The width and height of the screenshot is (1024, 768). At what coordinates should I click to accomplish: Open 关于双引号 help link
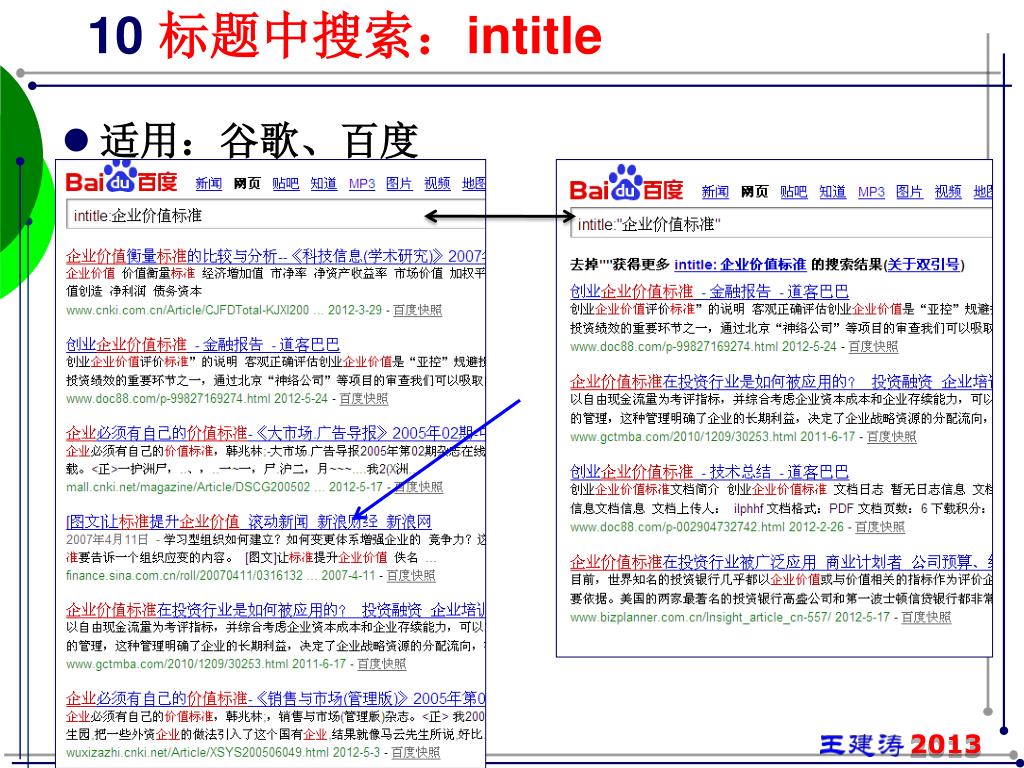[923, 264]
